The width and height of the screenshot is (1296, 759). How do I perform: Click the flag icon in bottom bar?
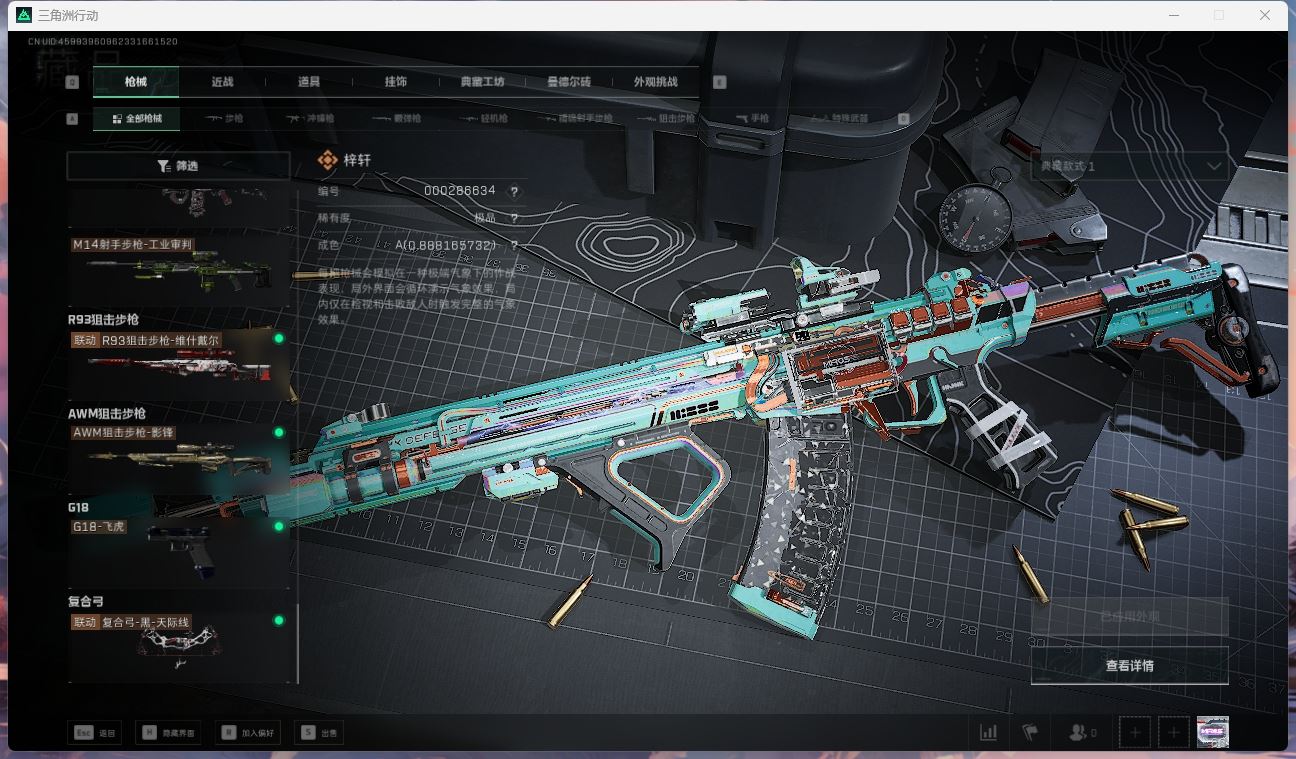point(1030,733)
